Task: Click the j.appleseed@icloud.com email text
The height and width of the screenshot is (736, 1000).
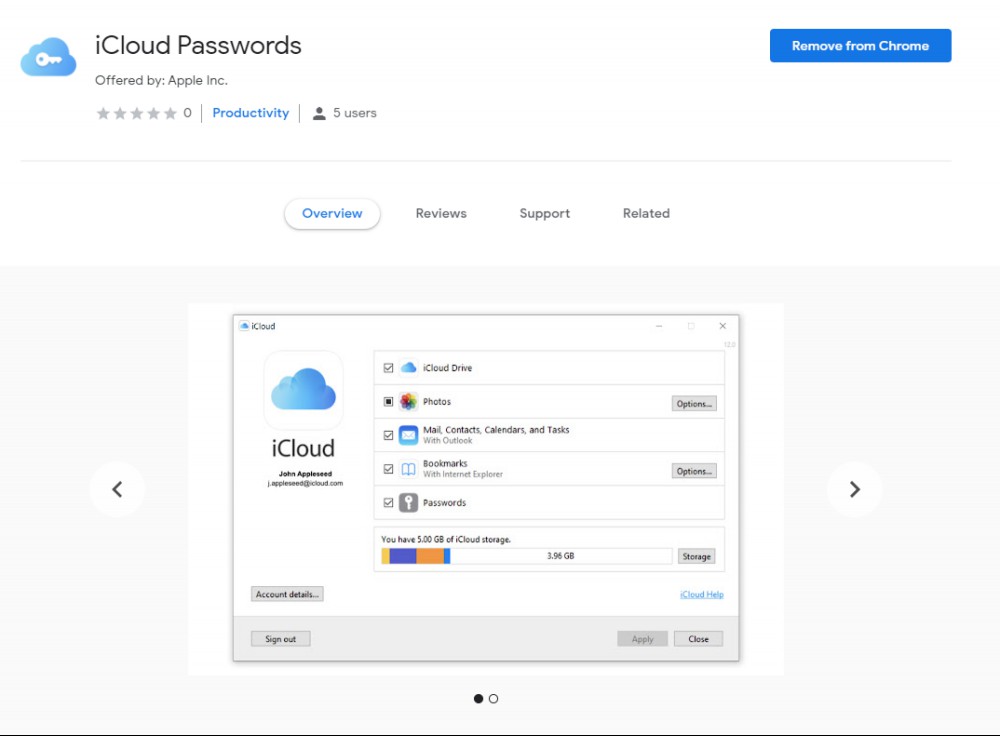Action: (x=305, y=483)
